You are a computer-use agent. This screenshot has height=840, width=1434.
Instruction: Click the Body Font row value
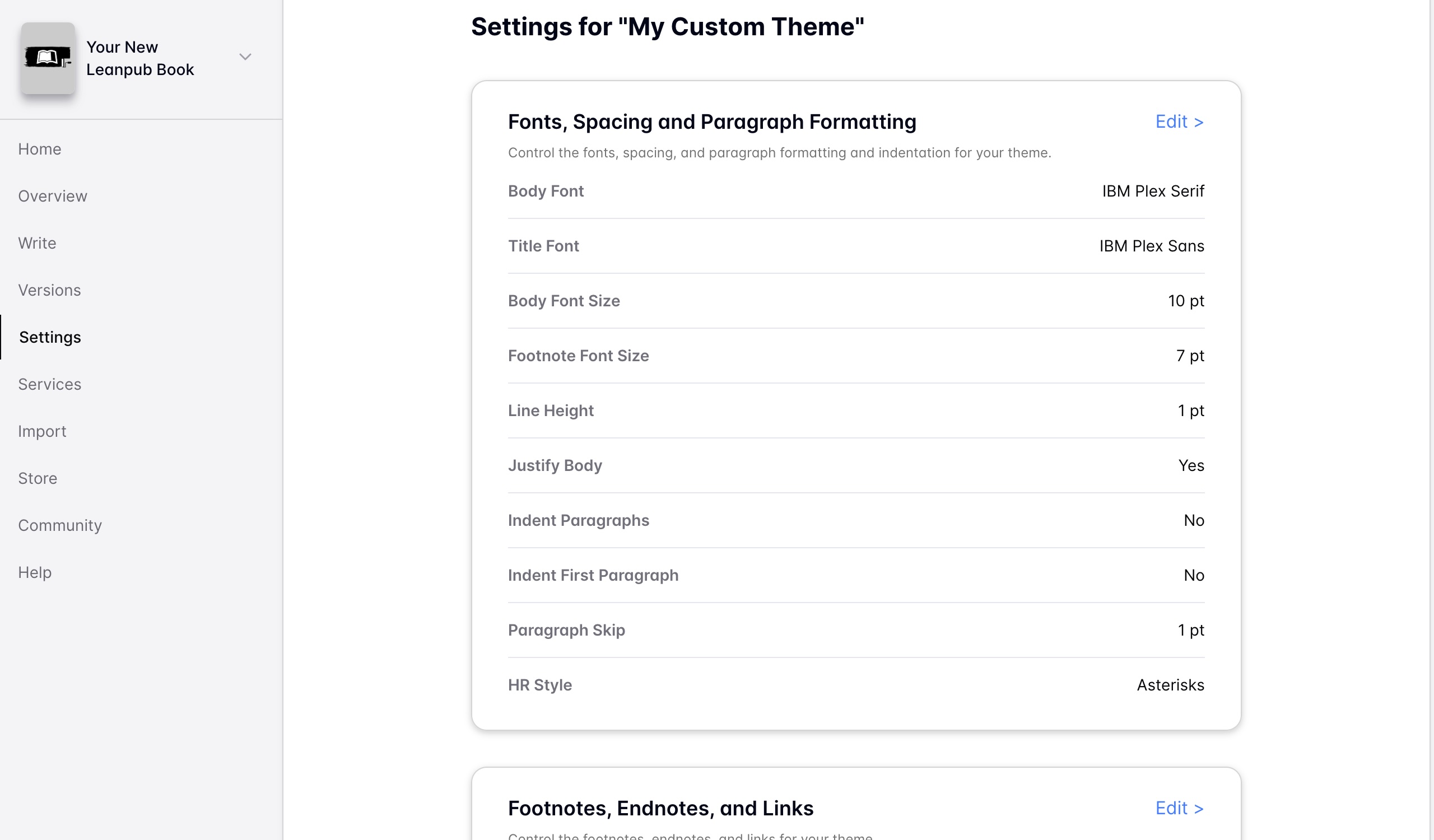click(1152, 191)
